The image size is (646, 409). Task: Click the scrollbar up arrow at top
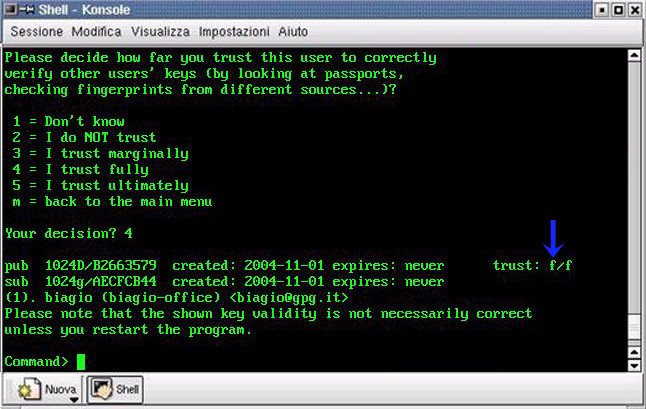[x=634, y=52]
